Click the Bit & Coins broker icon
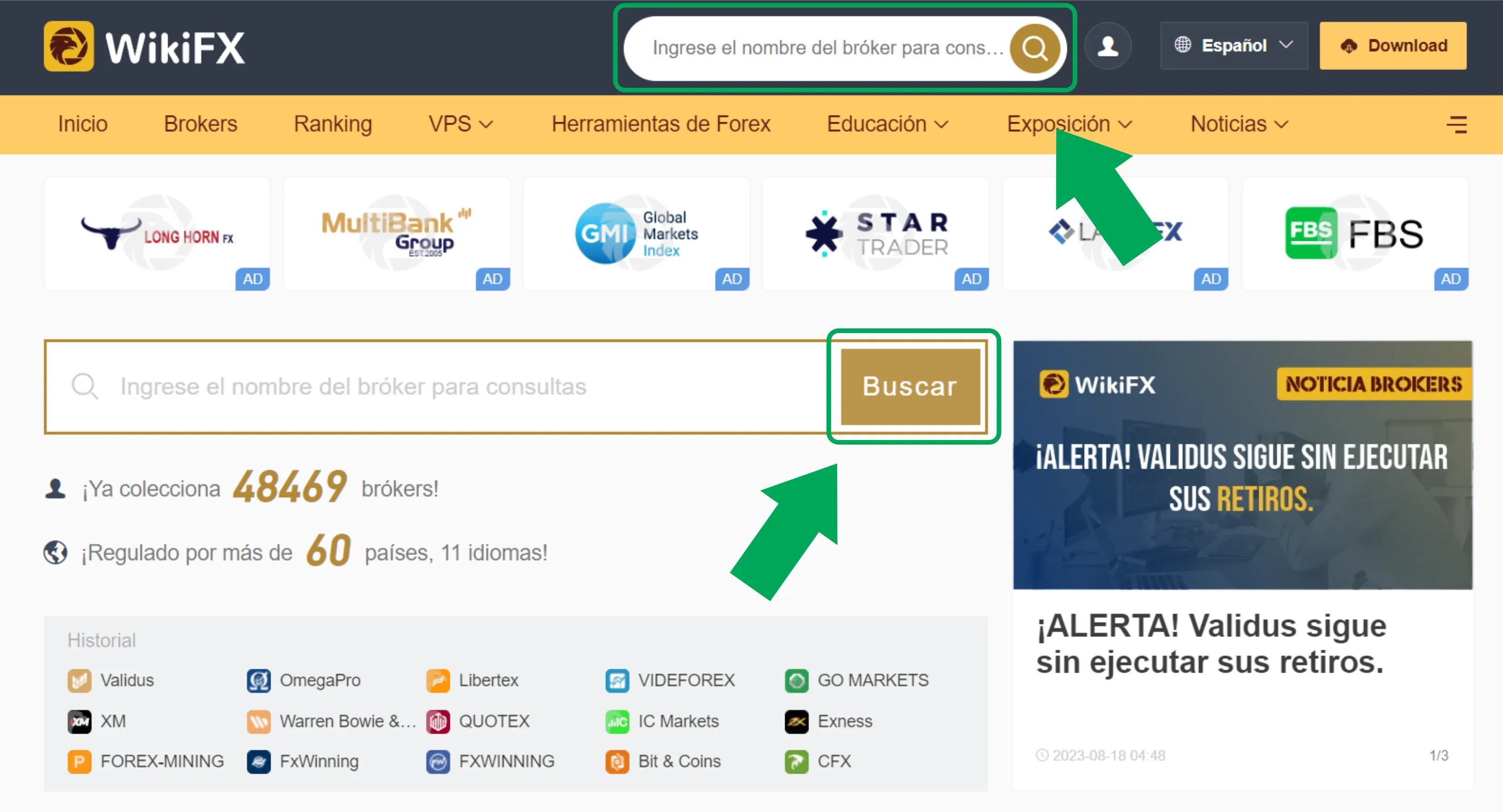 click(617, 762)
